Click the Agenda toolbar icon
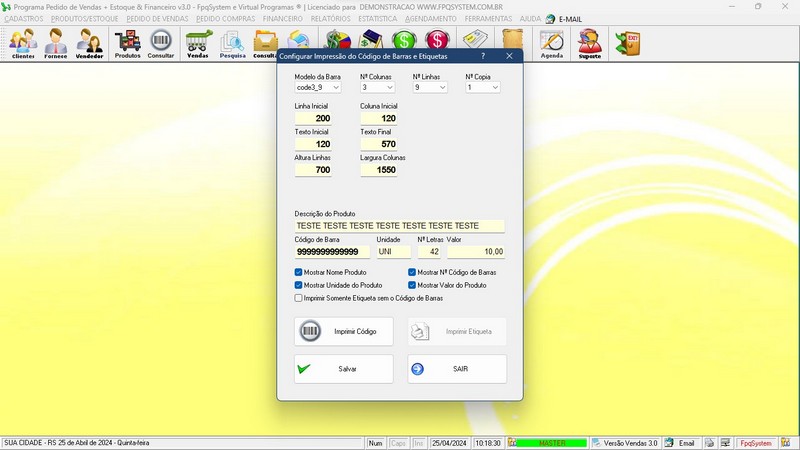 tap(551, 43)
